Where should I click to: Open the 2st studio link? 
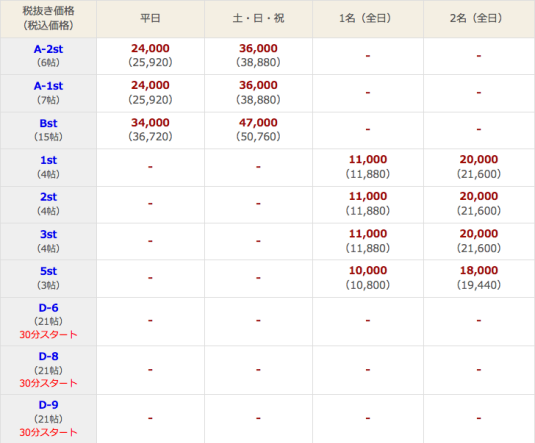point(48,197)
